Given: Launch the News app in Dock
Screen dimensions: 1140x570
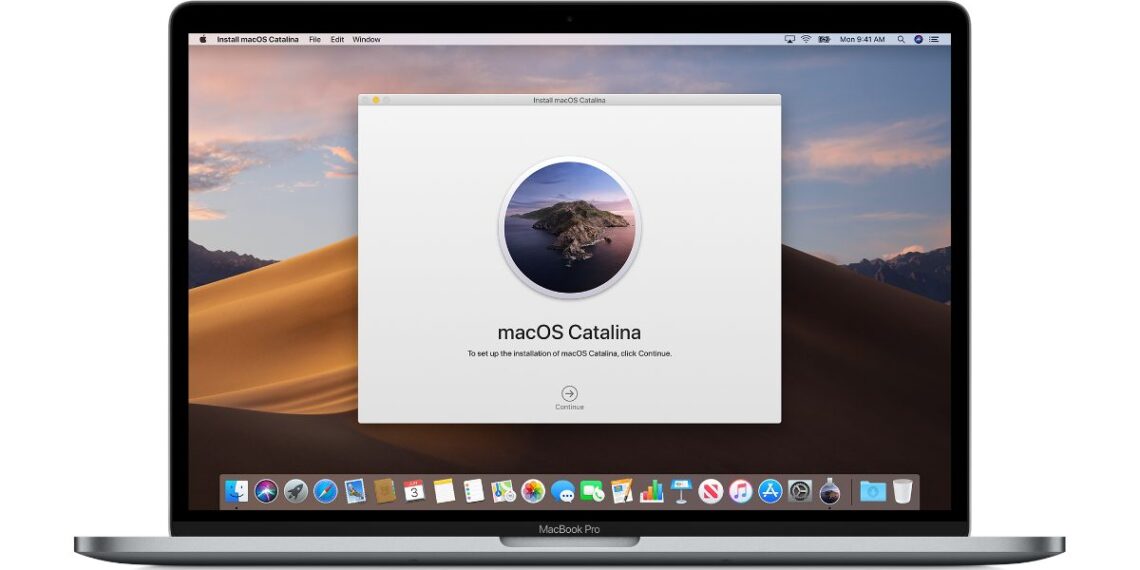Looking at the screenshot, I should [x=711, y=491].
